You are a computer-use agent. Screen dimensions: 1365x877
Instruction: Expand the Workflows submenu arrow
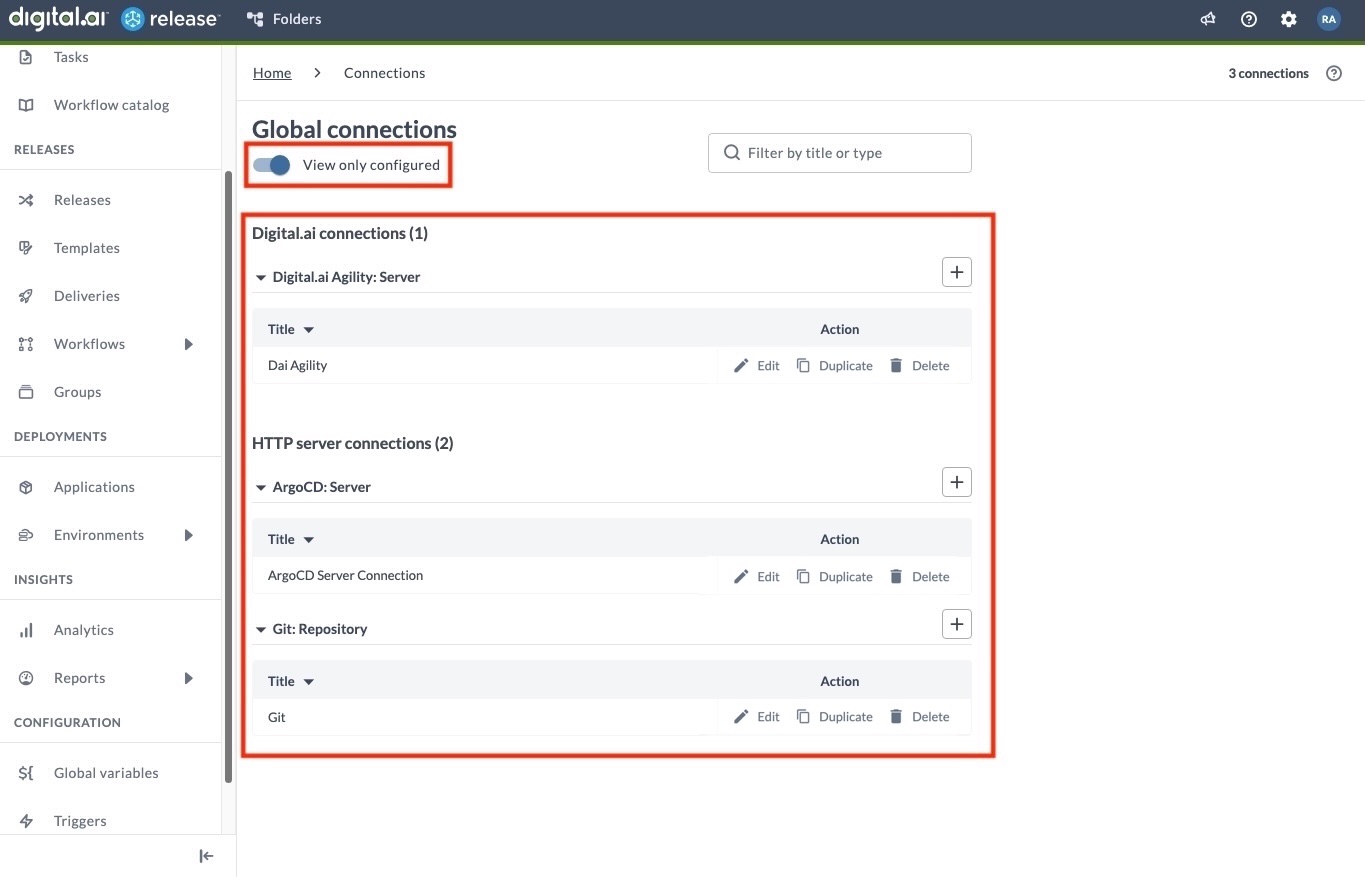[189, 344]
